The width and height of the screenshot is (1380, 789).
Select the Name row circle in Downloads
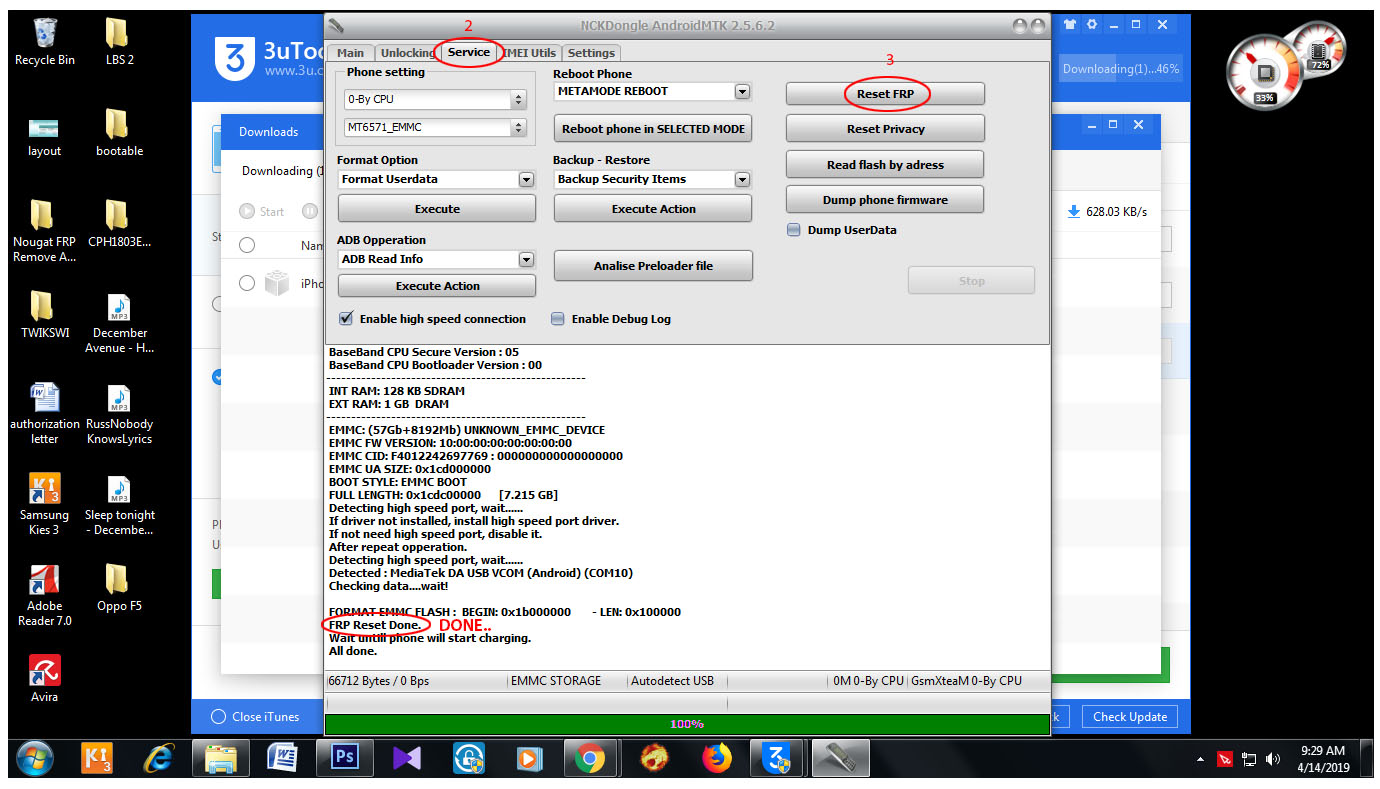[x=247, y=245]
